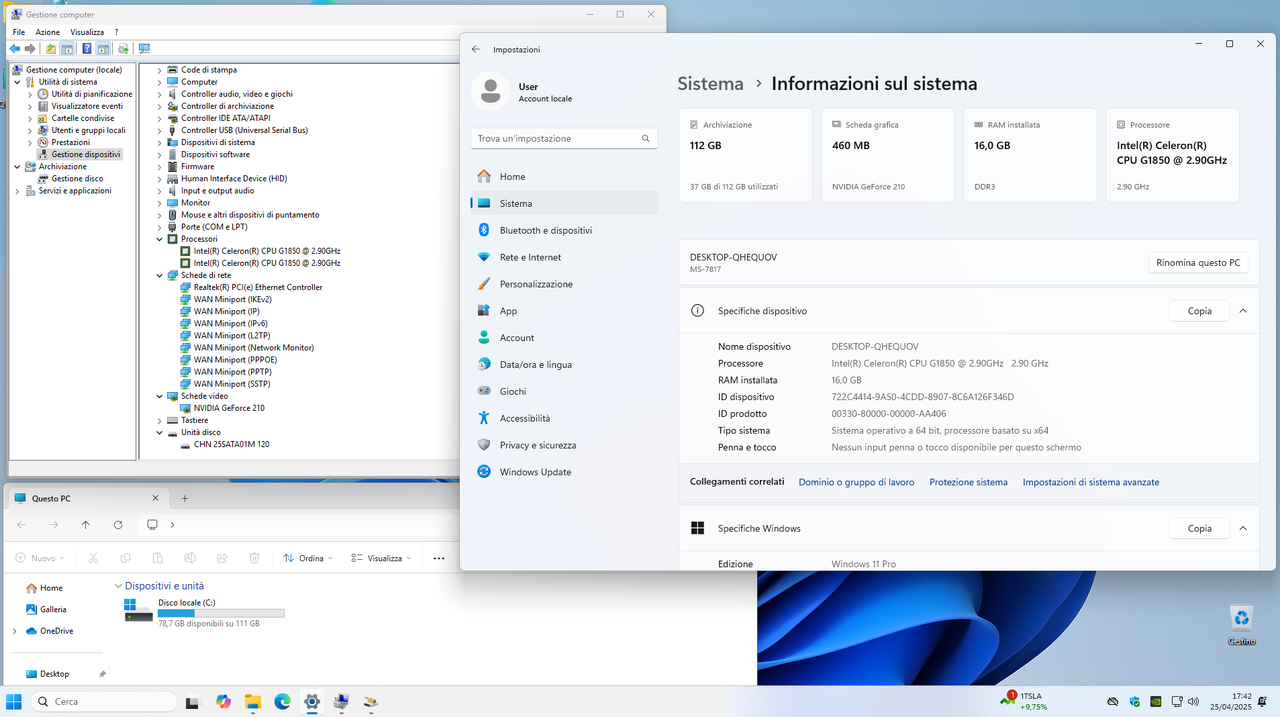
Task: Go back using Gestione computer toolbar arrow
Action: coord(16,48)
